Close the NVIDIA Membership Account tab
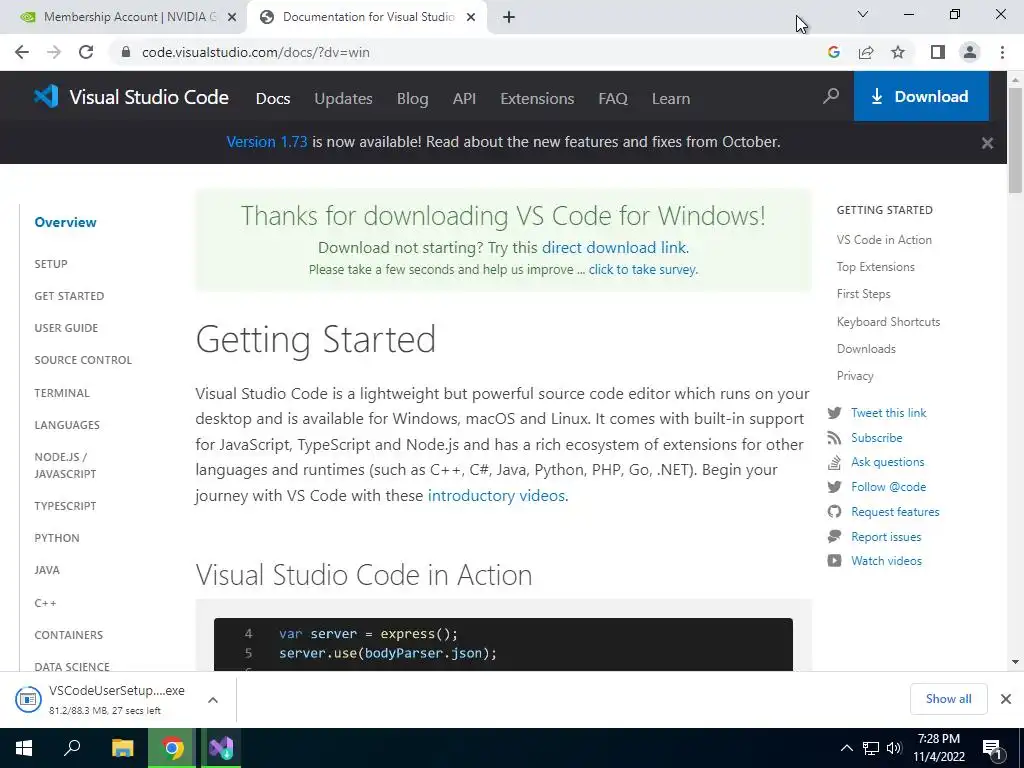 (232, 17)
